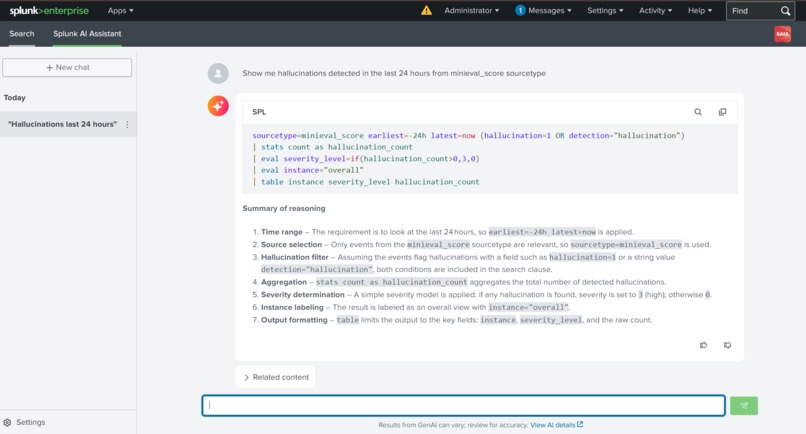Click the Find magnifier icon
The width and height of the screenshot is (806, 434).
click(785, 10)
